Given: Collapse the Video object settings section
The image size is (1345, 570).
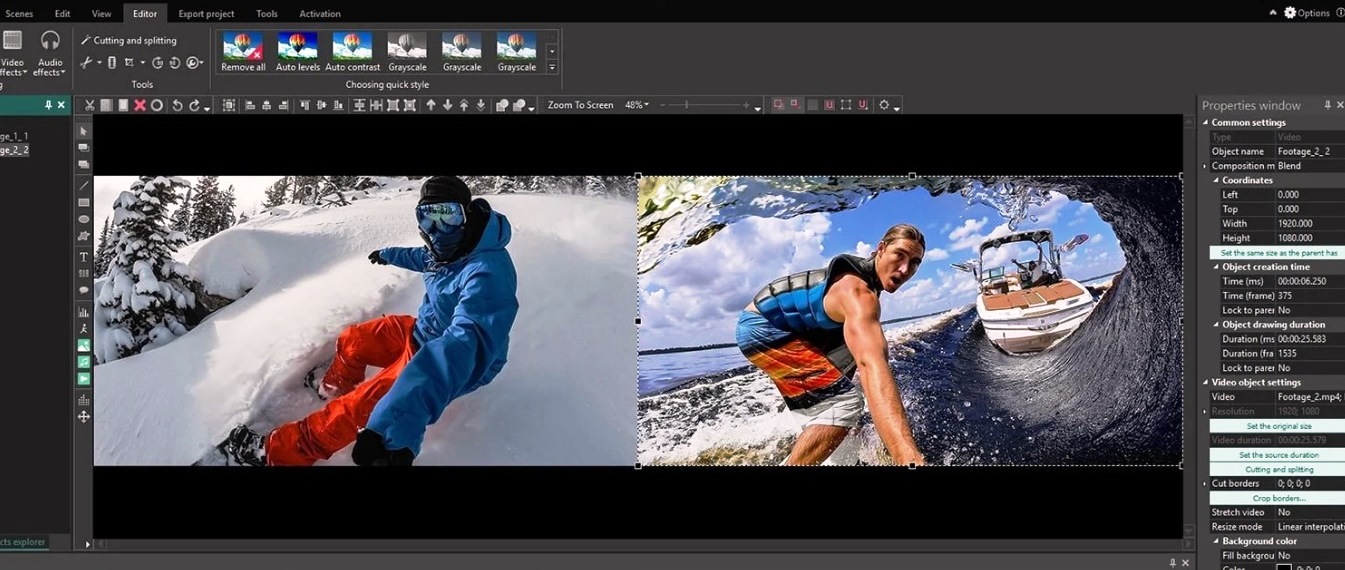Looking at the screenshot, I should pyautogui.click(x=1206, y=383).
